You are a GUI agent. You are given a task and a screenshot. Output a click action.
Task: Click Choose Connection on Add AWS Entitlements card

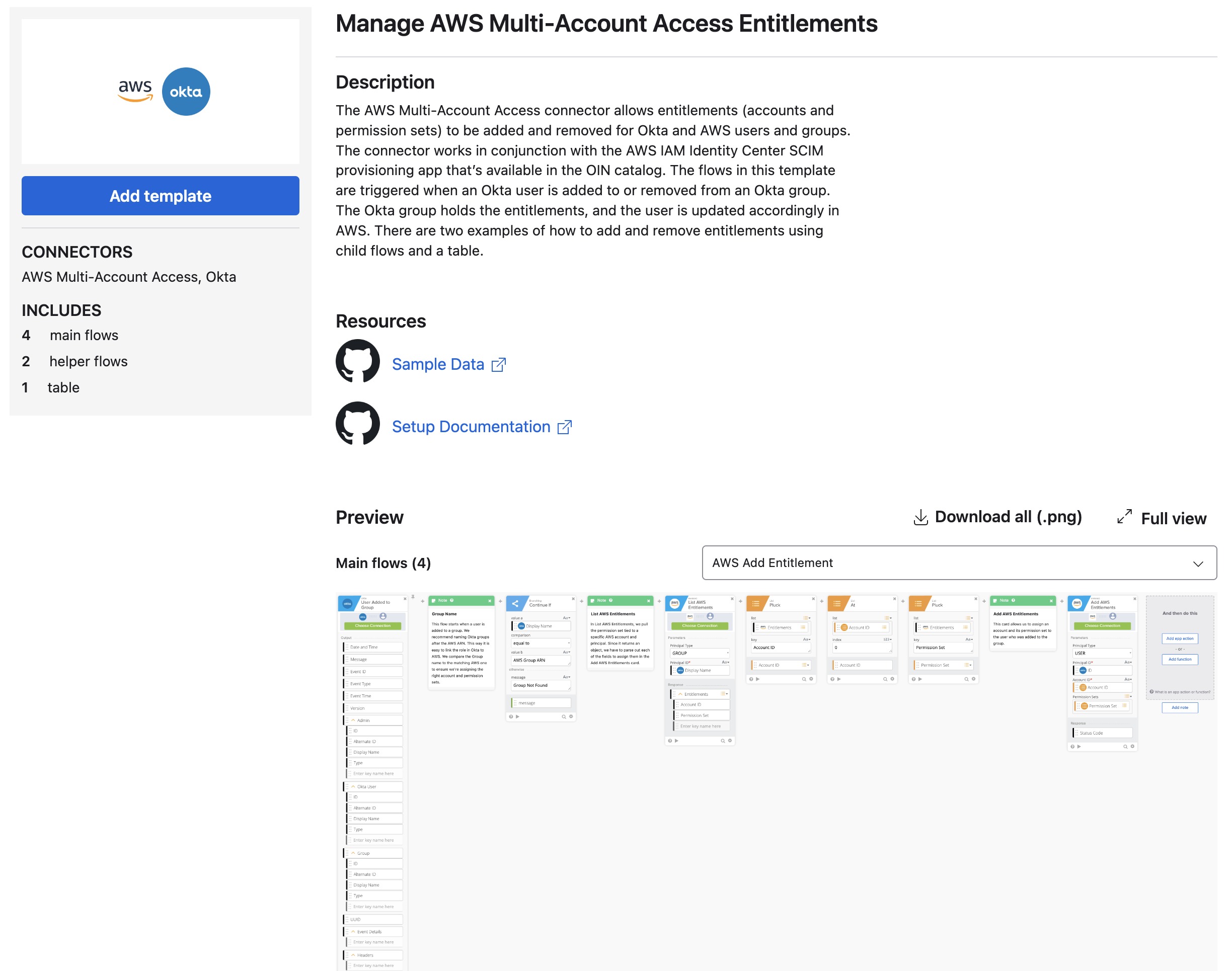tap(1102, 625)
